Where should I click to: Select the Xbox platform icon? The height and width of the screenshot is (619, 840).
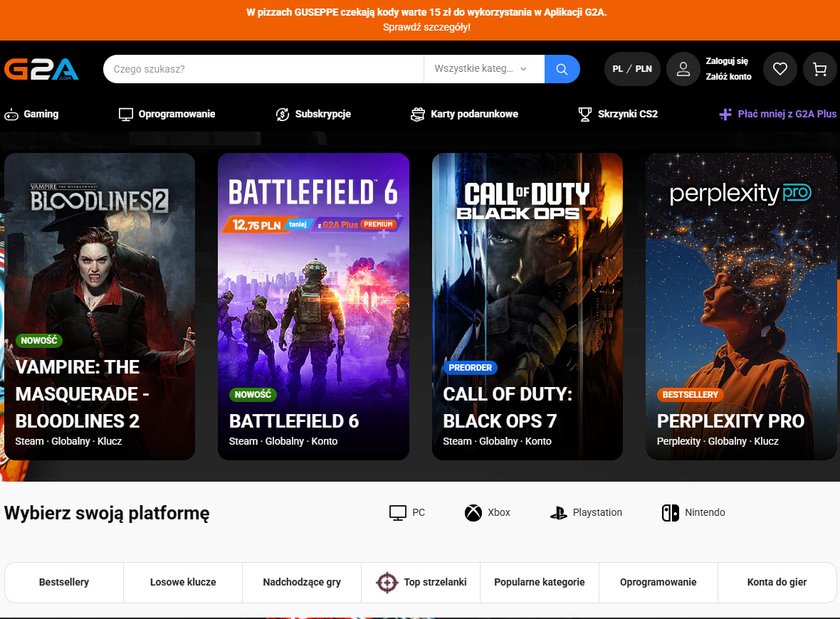click(x=473, y=513)
